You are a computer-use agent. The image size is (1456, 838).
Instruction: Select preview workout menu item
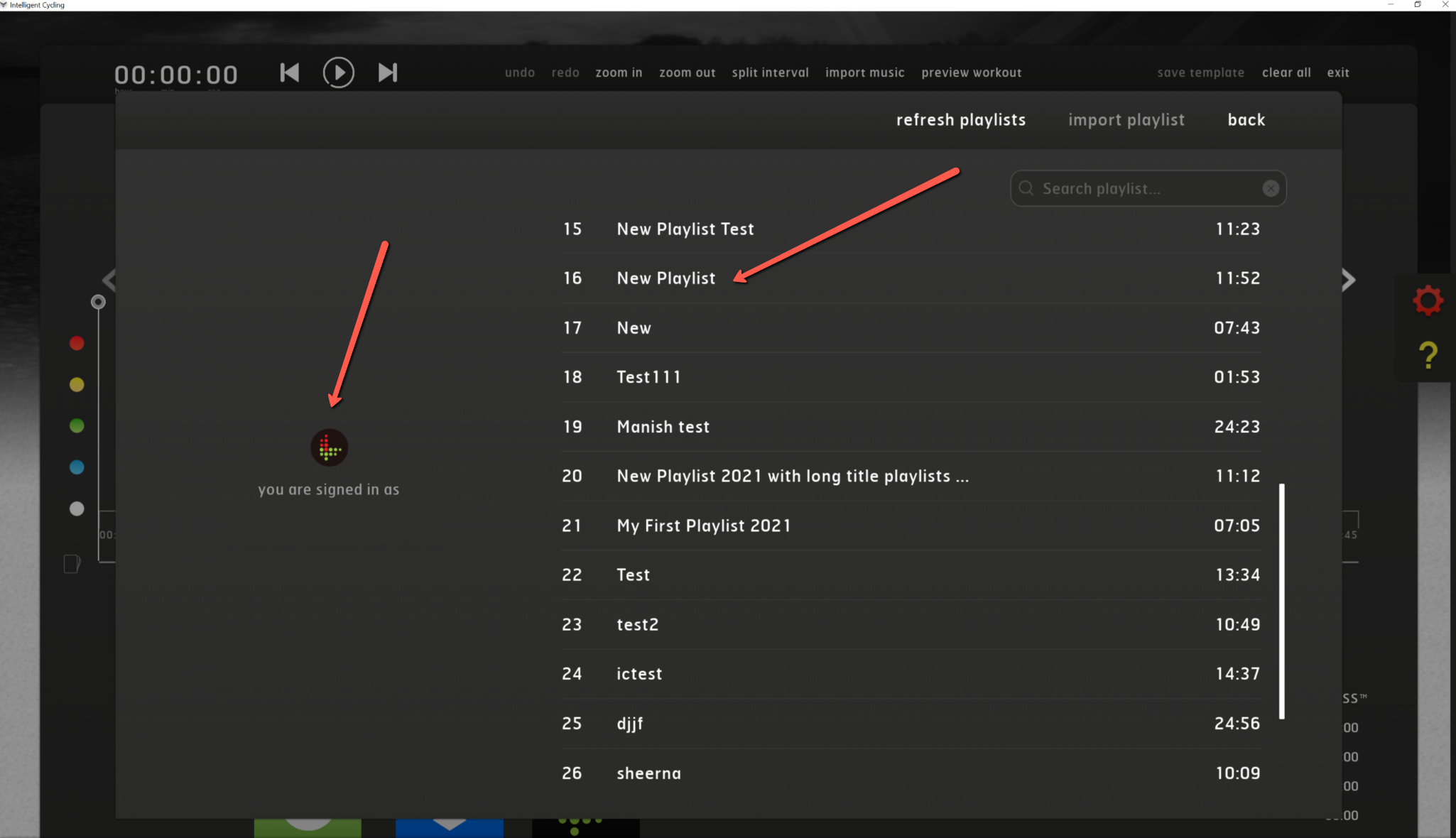pos(971,72)
